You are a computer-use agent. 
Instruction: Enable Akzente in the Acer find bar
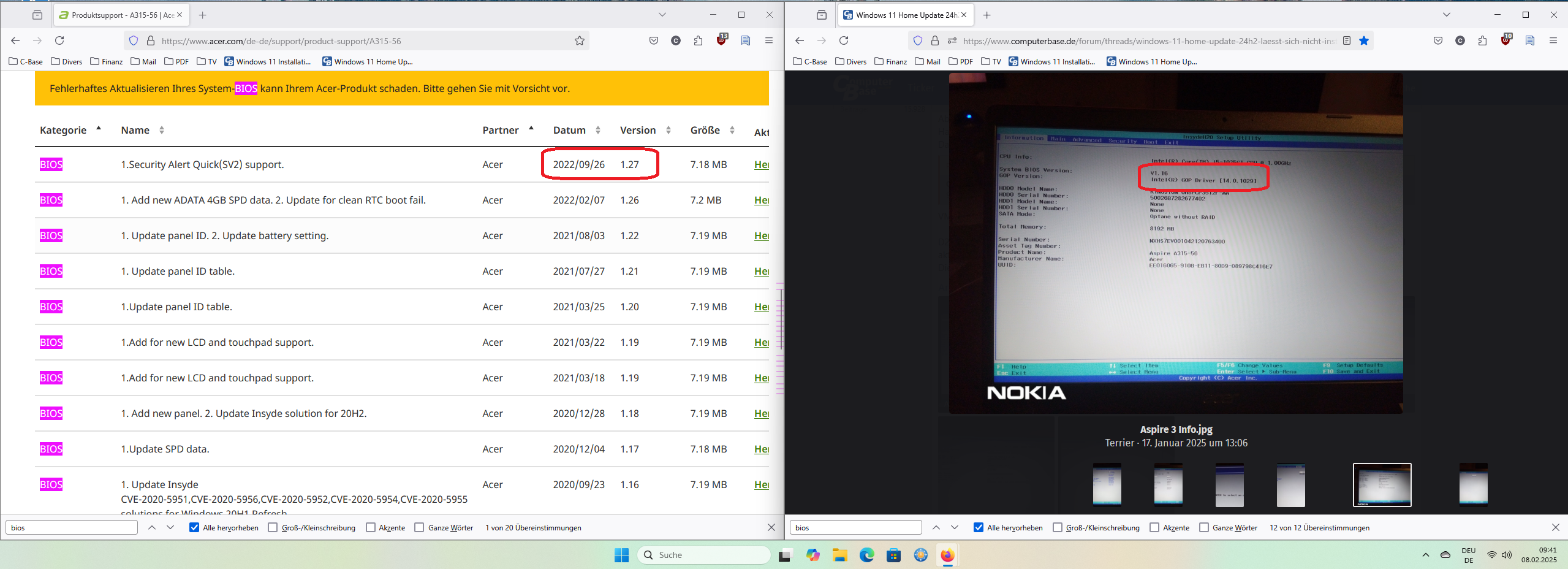[370, 527]
